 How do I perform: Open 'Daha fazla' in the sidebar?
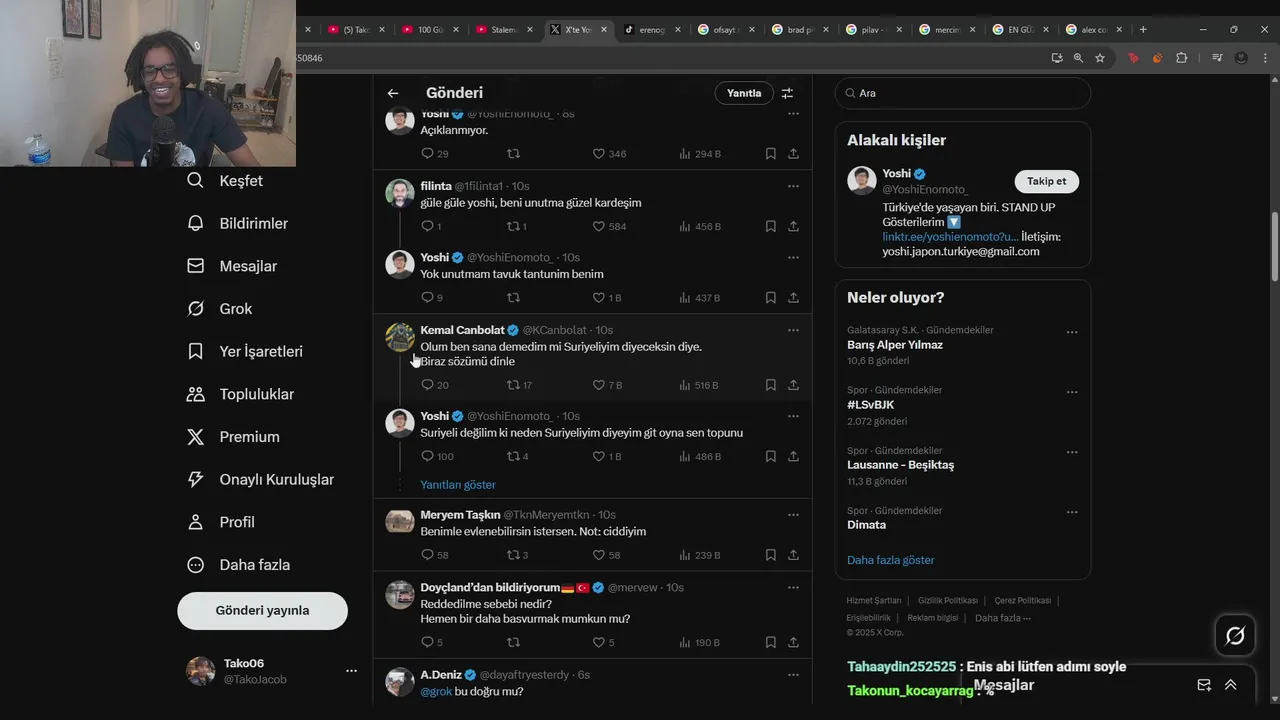click(238, 565)
